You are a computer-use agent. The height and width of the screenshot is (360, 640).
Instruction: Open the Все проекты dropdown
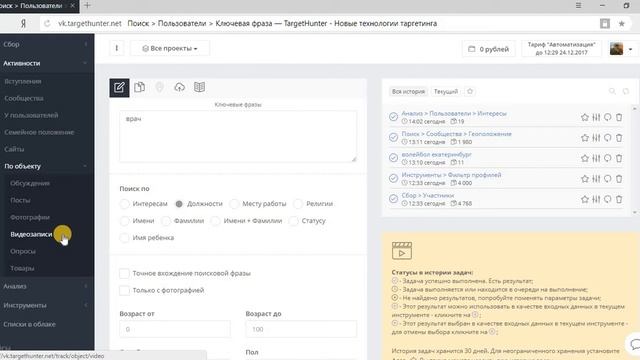170,48
